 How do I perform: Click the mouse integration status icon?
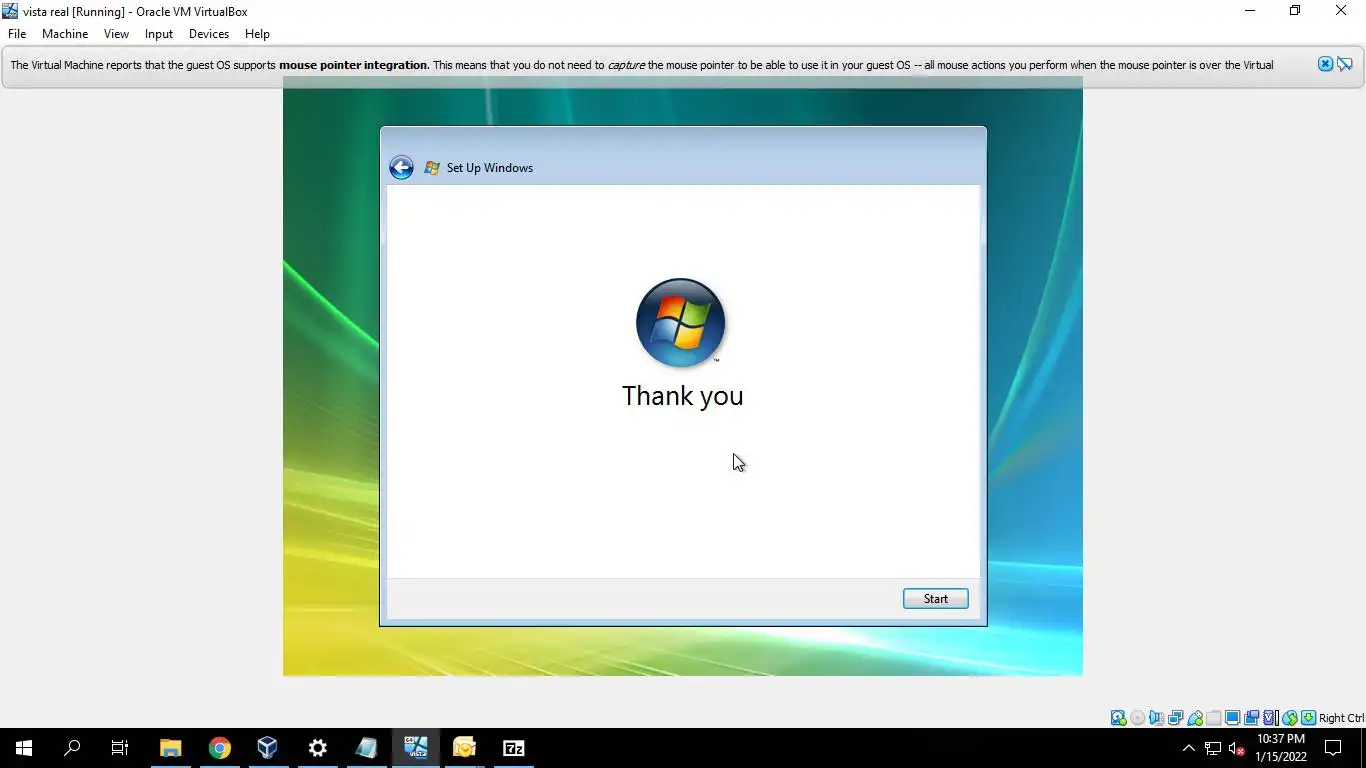point(1290,718)
